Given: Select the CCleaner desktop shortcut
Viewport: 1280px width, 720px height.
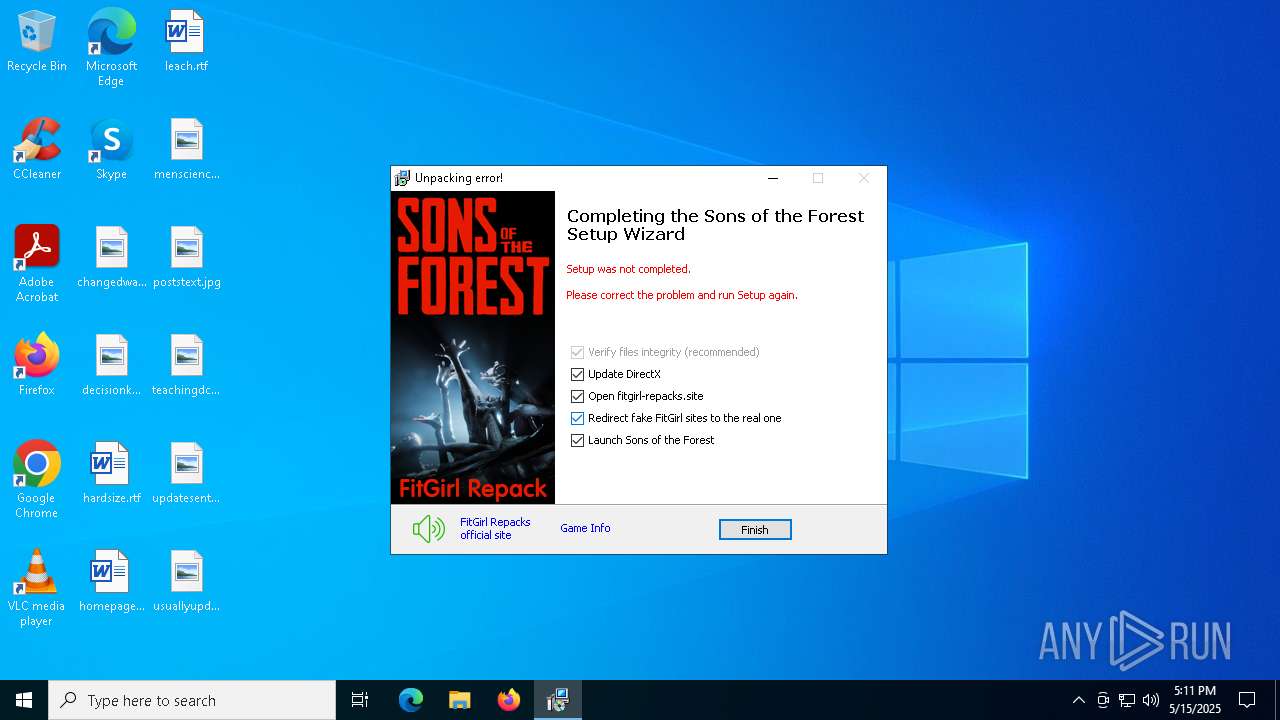Looking at the screenshot, I should pyautogui.click(x=37, y=149).
